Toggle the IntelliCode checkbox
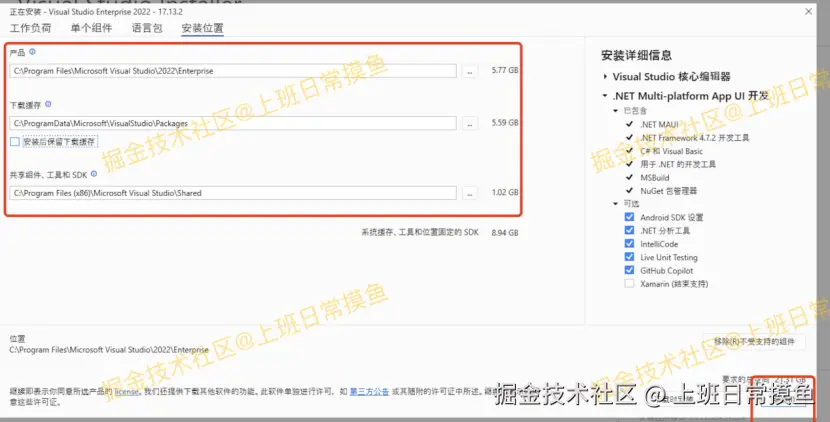The width and height of the screenshot is (830, 422). [629, 244]
